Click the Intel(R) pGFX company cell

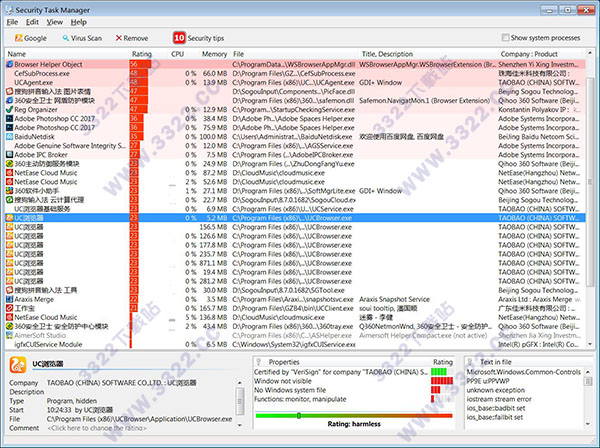click(539, 344)
